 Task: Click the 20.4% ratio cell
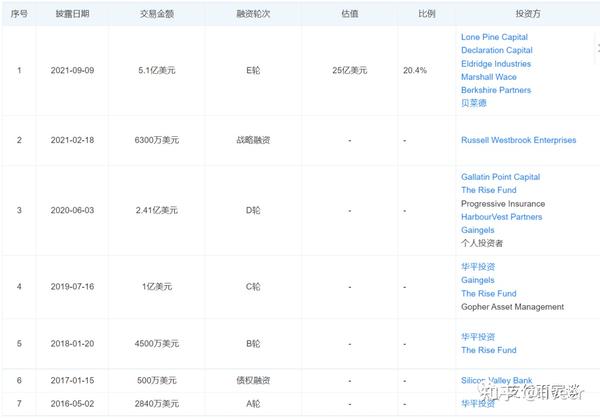(415, 70)
